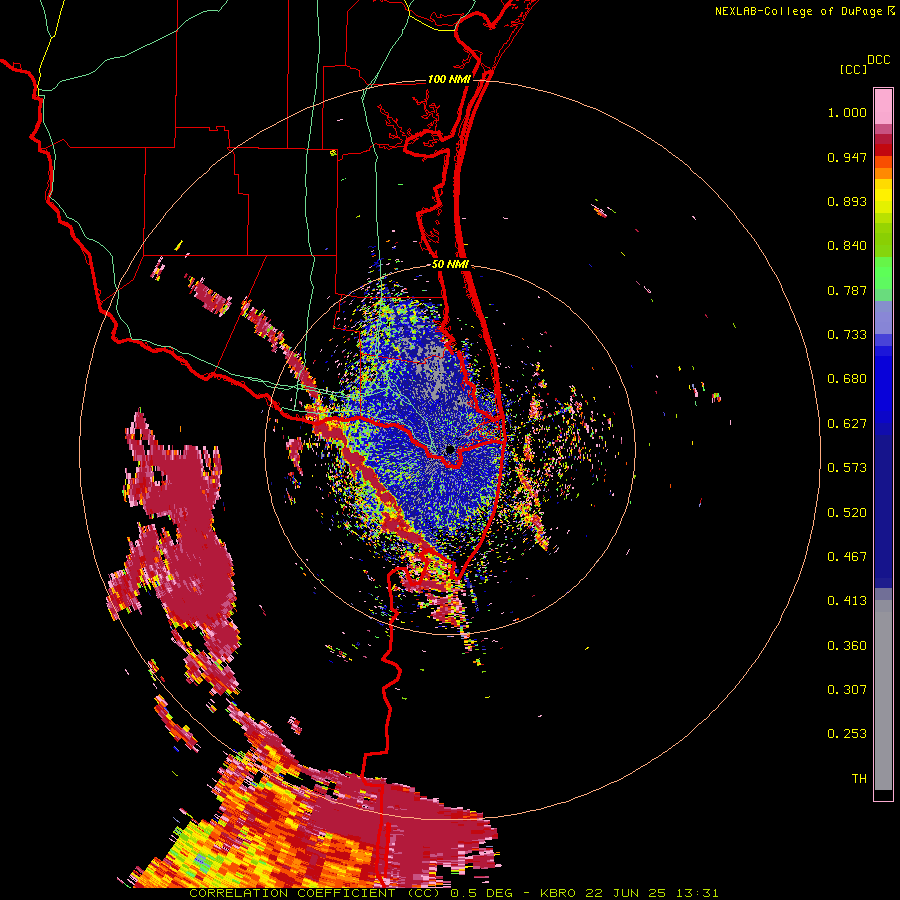Click the bright green color bar segment

pyautogui.click(x=883, y=273)
